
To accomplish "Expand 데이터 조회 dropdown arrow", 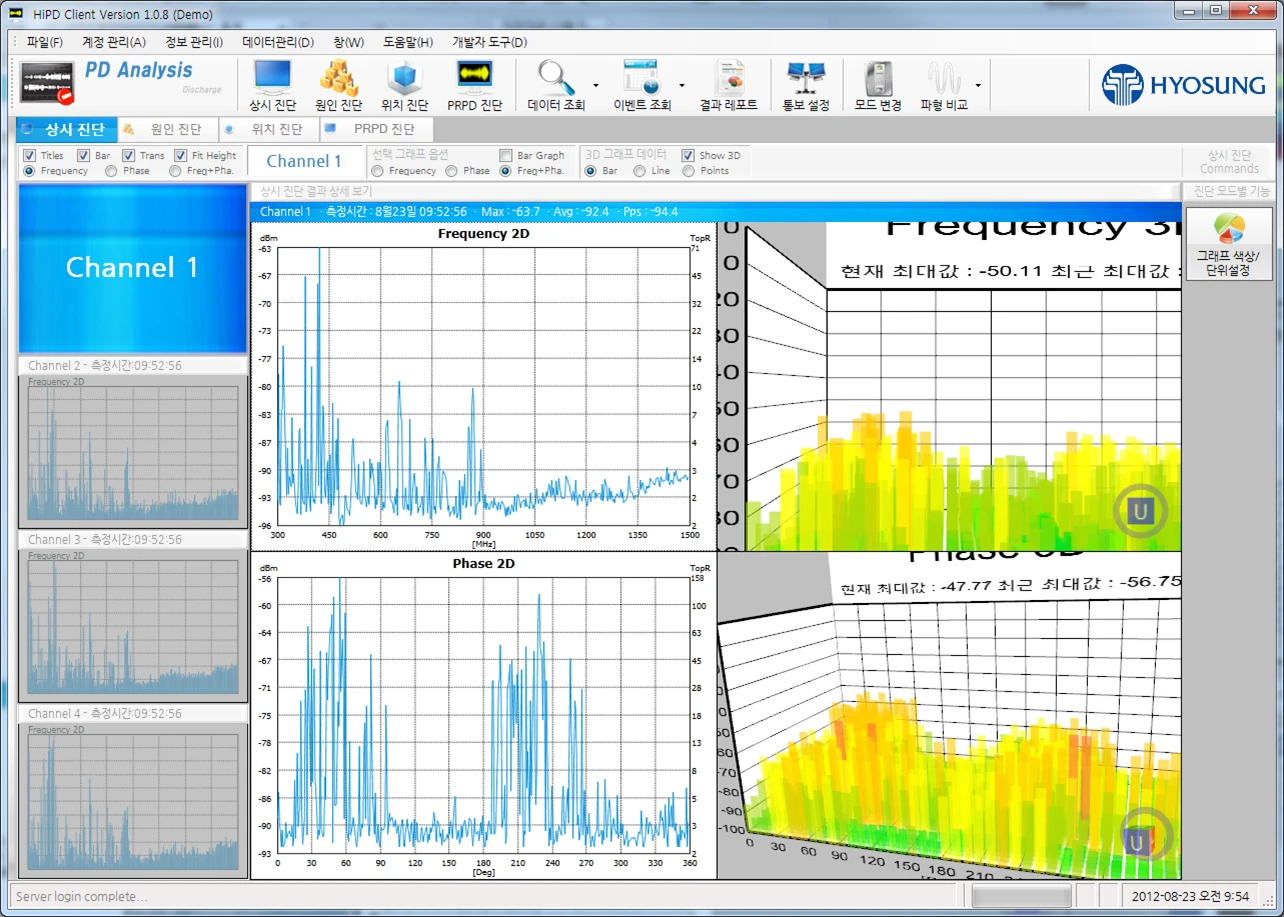I will [x=596, y=85].
